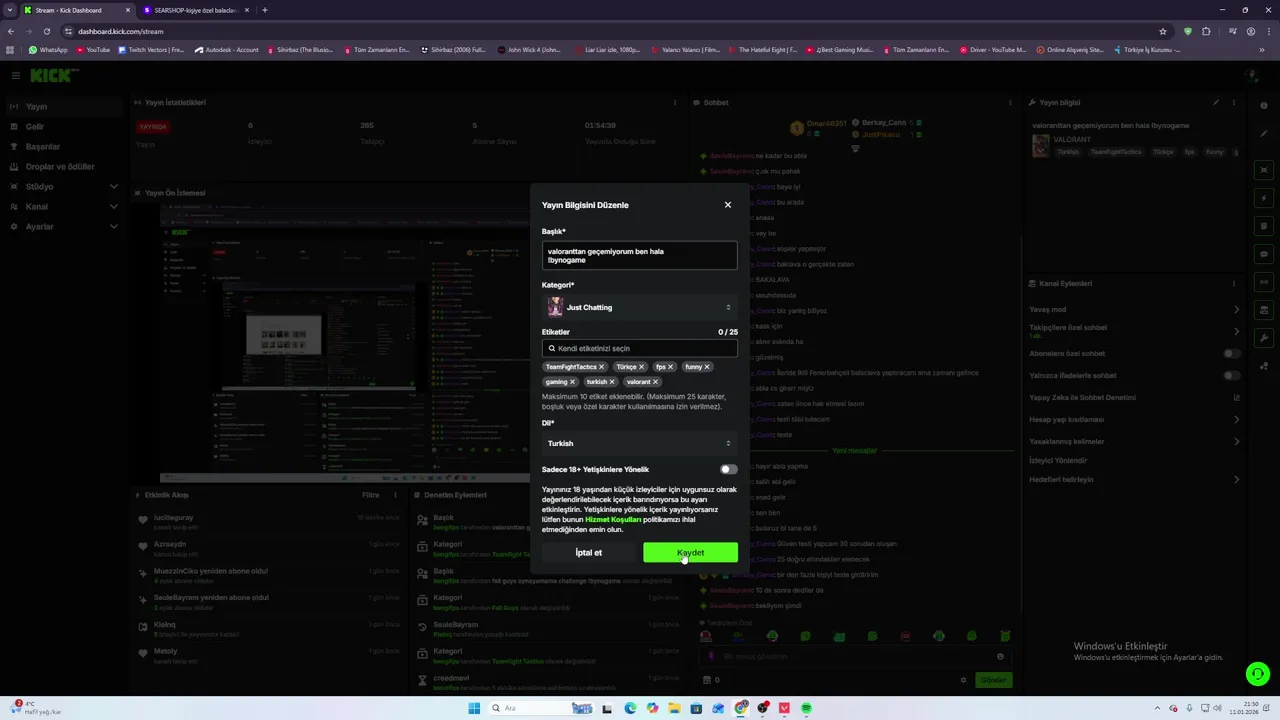Open the Dil Turkish language dropdown
This screenshot has height=720, width=1280.
(640, 443)
